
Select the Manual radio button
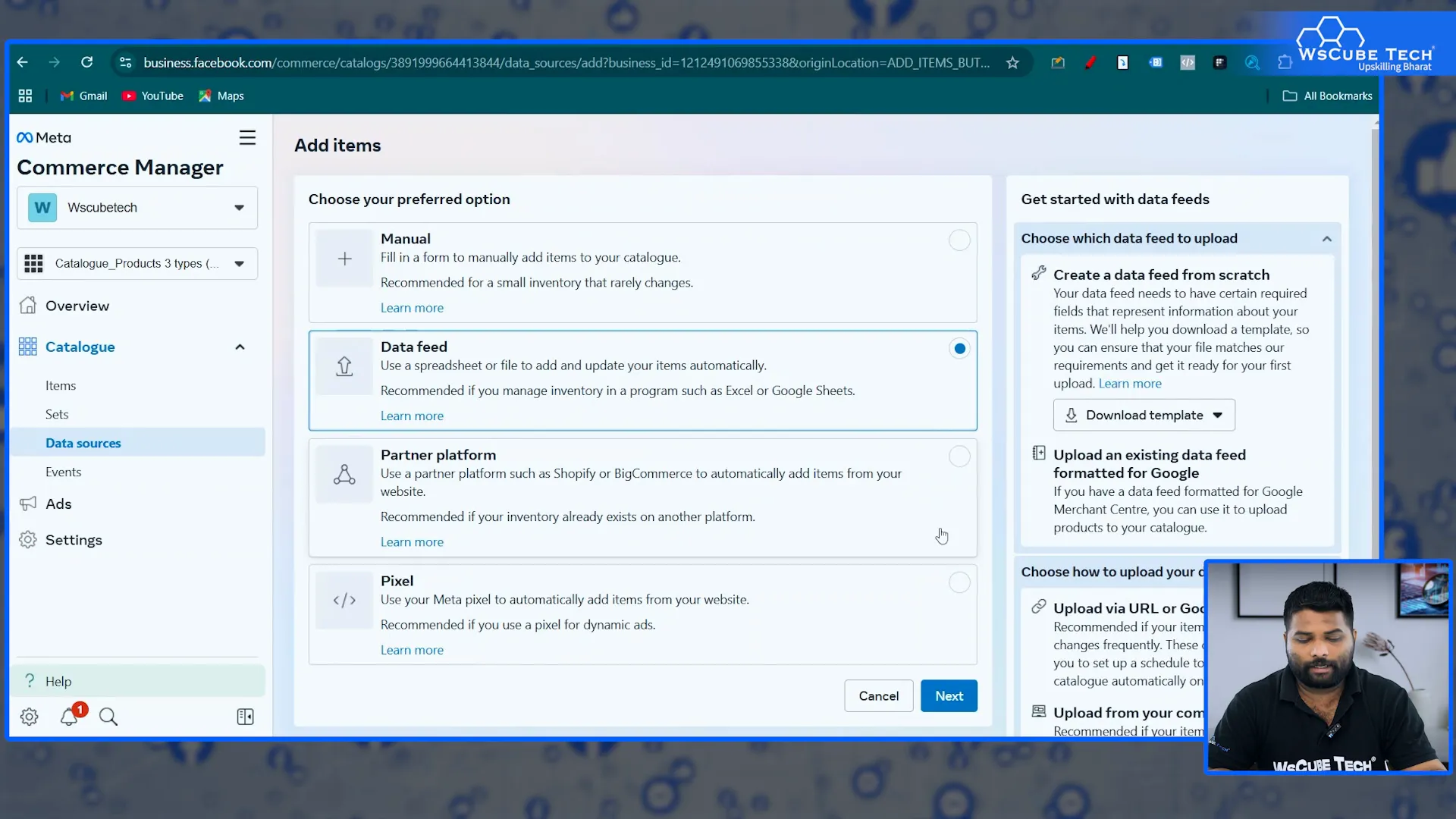coord(959,240)
